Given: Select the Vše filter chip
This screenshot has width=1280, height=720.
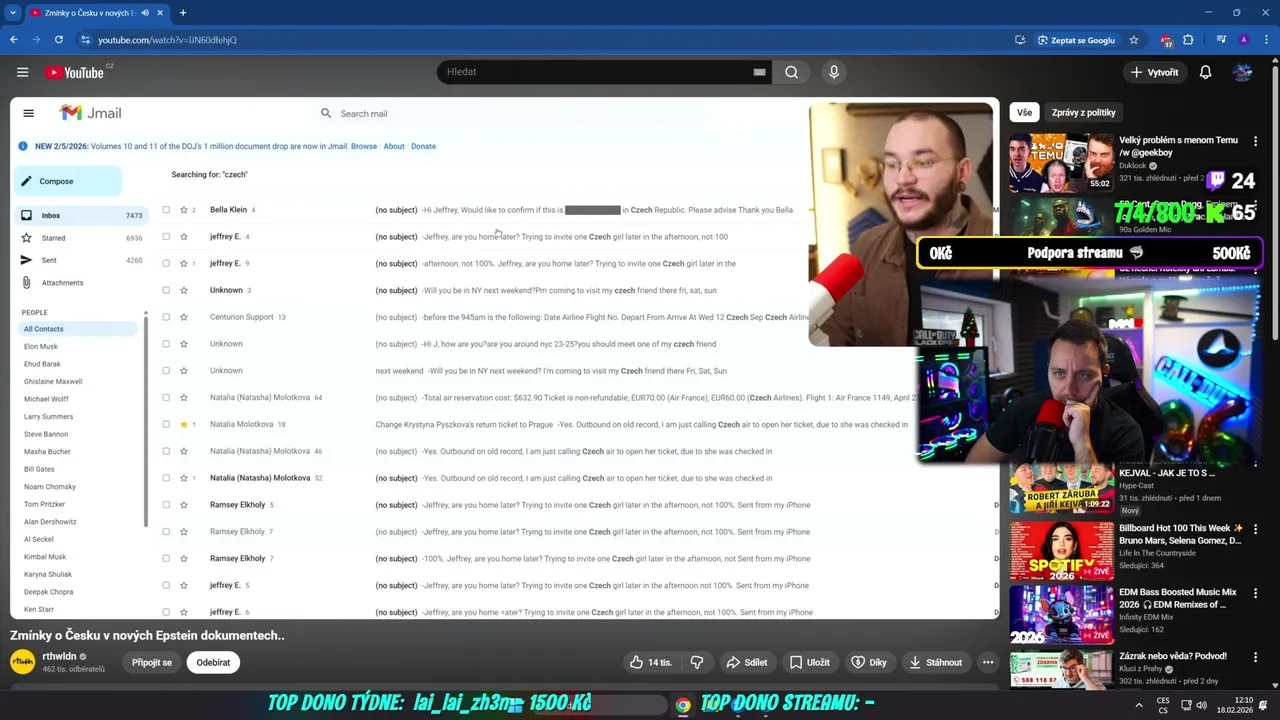Looking at the screenshot, I should (1024, 113).
